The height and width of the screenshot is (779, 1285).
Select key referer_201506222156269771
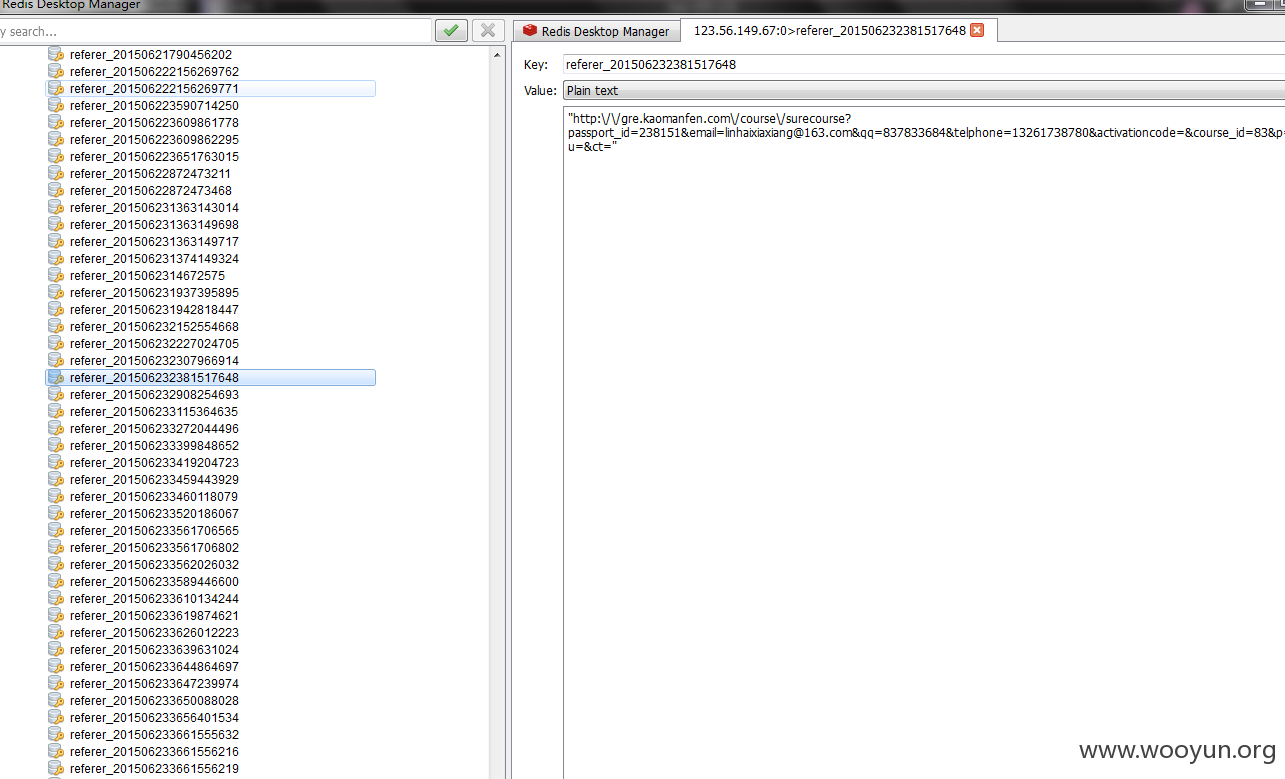154,89
